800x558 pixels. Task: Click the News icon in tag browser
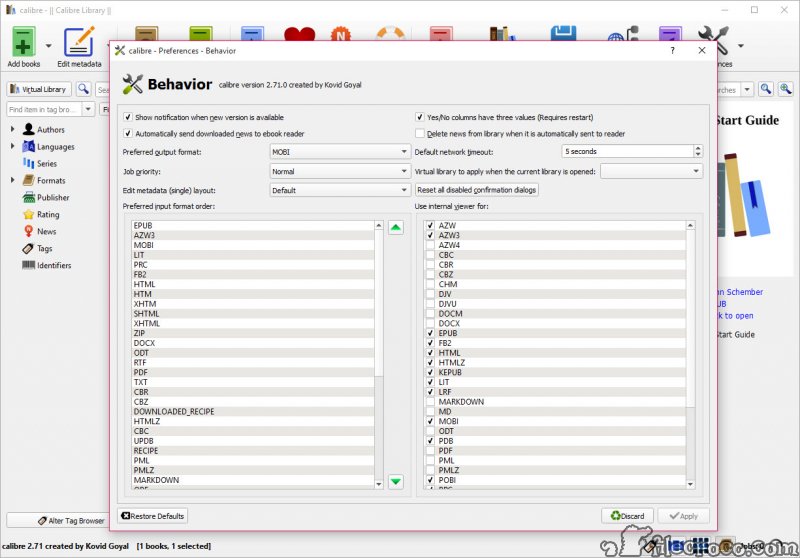pos(29,231)
